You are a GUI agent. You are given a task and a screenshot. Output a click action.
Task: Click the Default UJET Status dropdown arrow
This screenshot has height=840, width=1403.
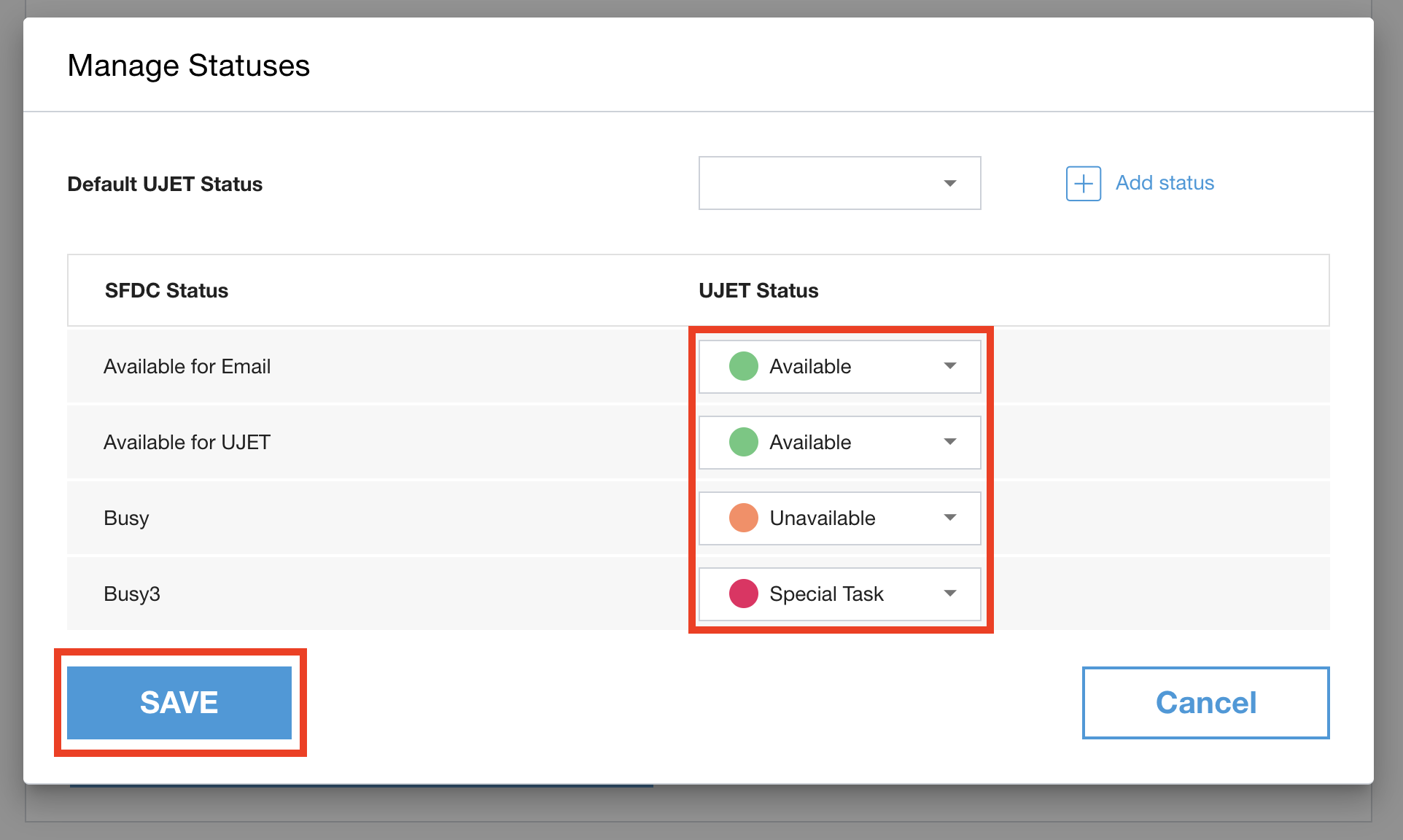pos(949,183)
